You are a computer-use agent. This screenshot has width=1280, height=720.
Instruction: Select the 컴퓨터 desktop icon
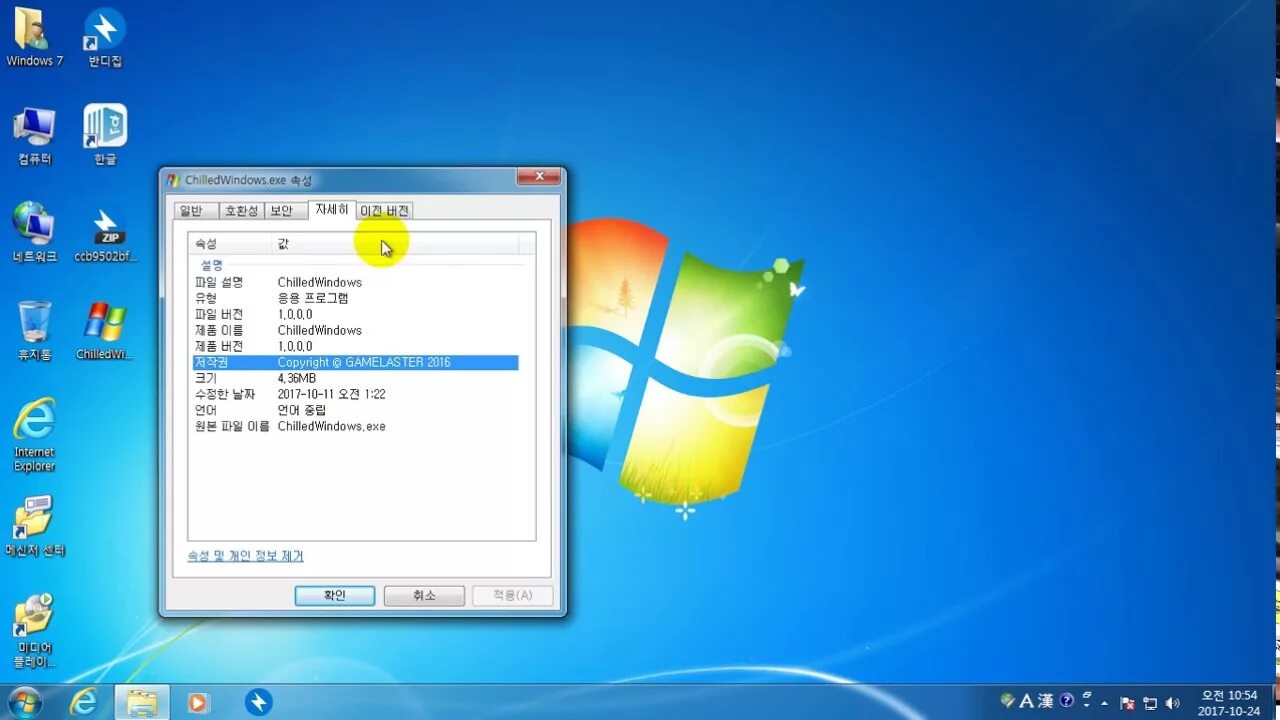pyautogui.click(x=34, y=135)
